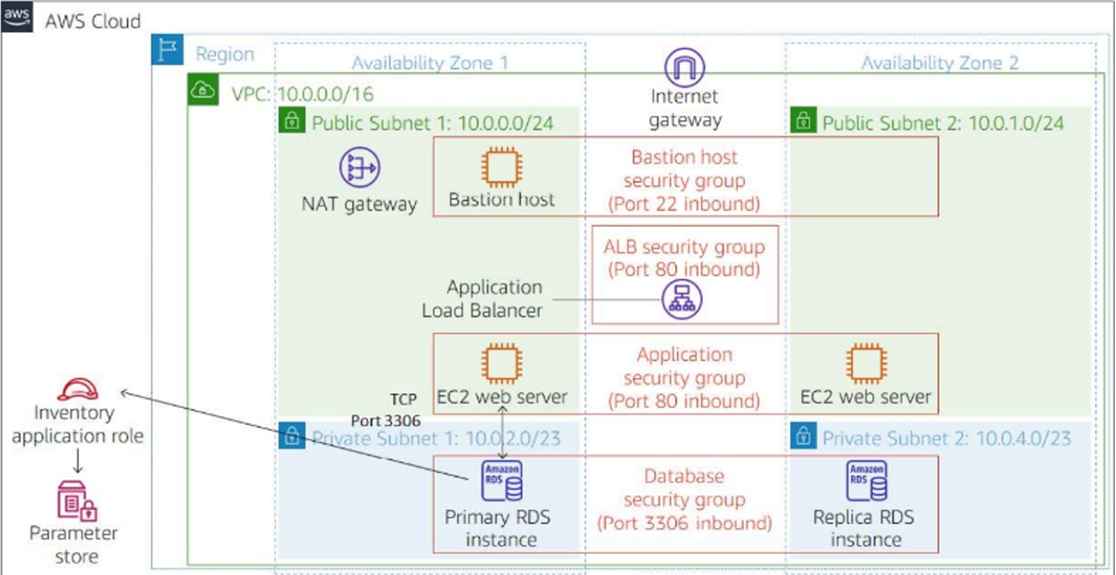Click the 'Bastion host' caption under chip
Image resolution: width=1116 pixels, height=575 pixels.
[502, 200]
